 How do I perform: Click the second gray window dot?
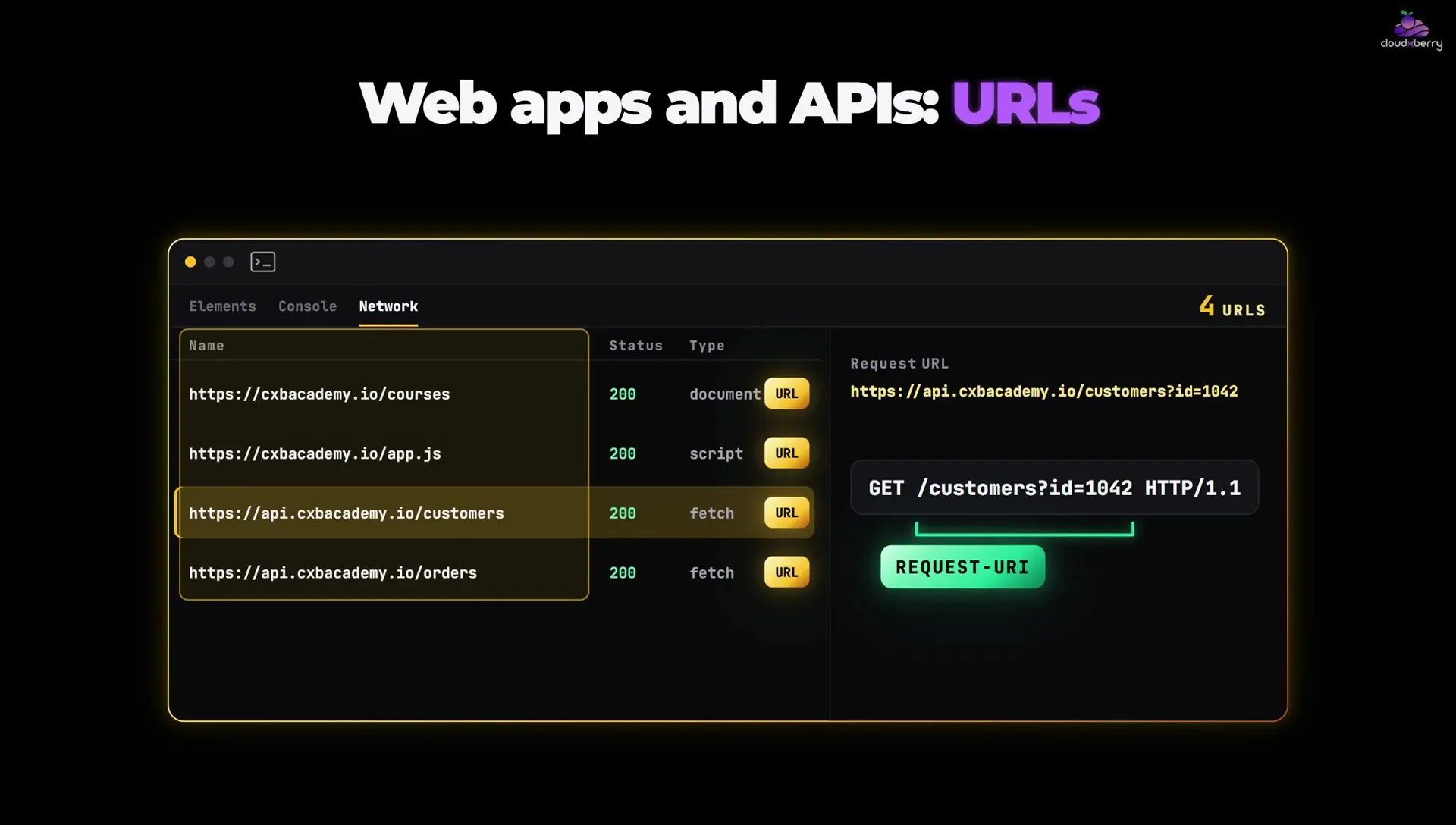tap(228, 262)
